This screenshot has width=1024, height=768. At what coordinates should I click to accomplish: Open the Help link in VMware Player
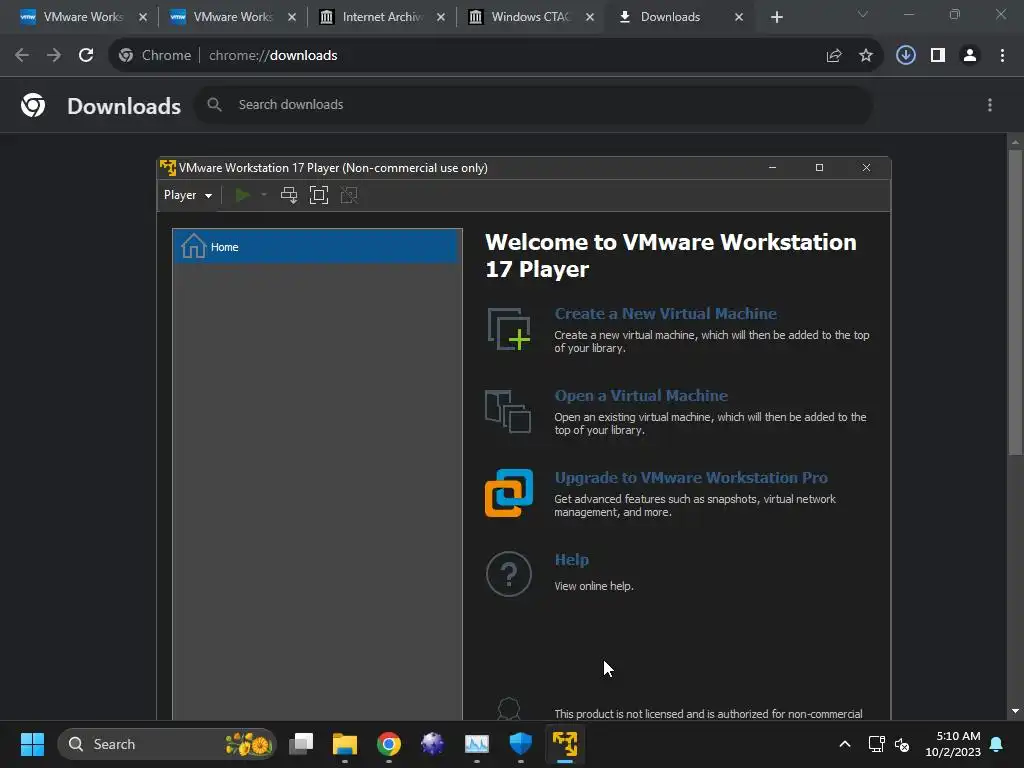click(x=571, y=560)
